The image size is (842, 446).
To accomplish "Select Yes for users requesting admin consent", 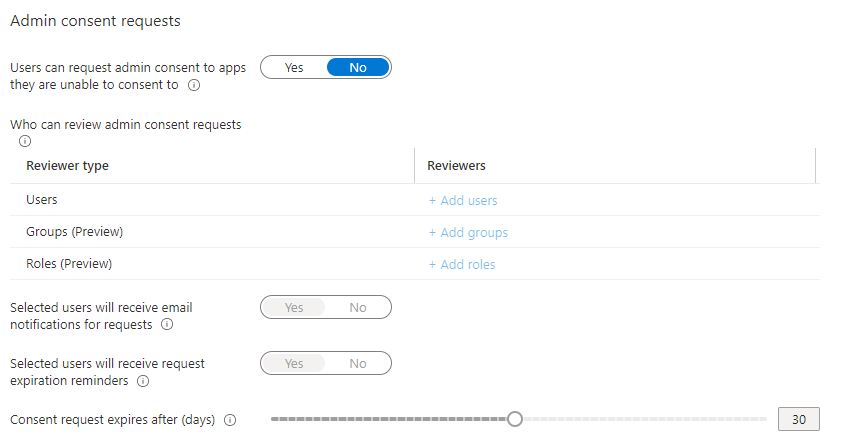I will pos(294,68).
